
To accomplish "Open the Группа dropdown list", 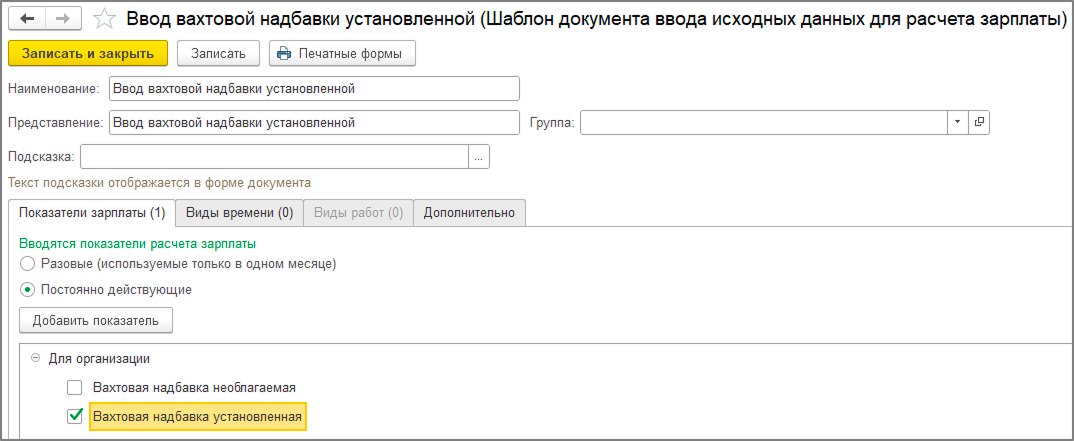I will 957,122.
